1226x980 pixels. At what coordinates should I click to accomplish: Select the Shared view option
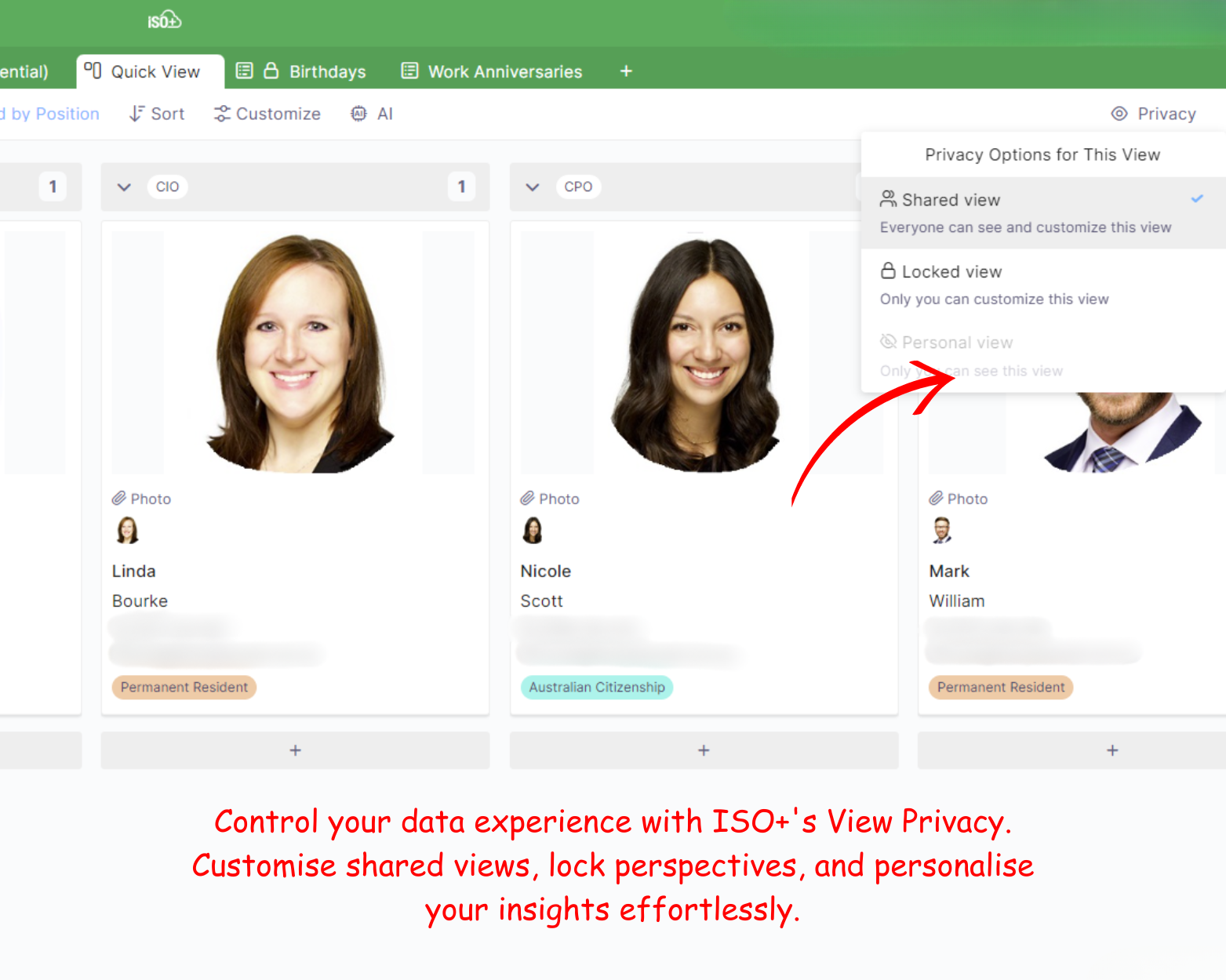[x=1043, y=213]
